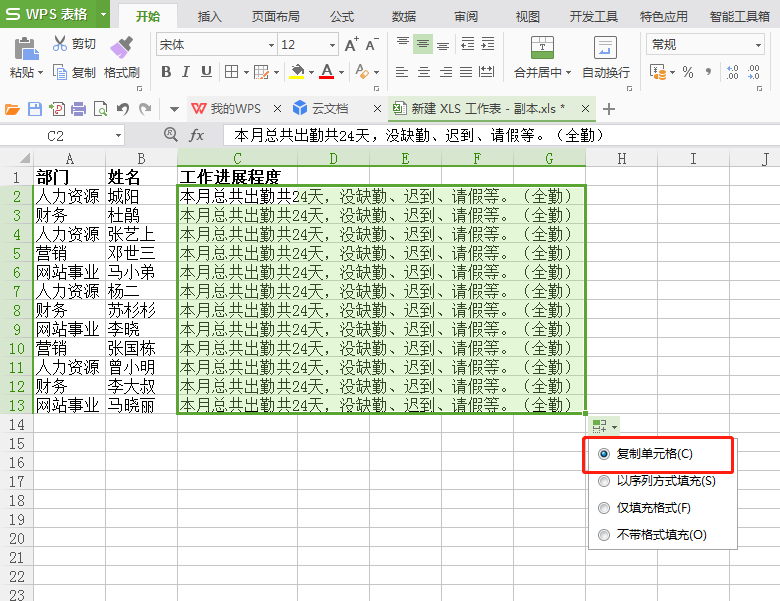This screenshot has width=780, height=601.
Task: Select Fill Series (以序列方式填充) radio option
Action: pos(604,481)
